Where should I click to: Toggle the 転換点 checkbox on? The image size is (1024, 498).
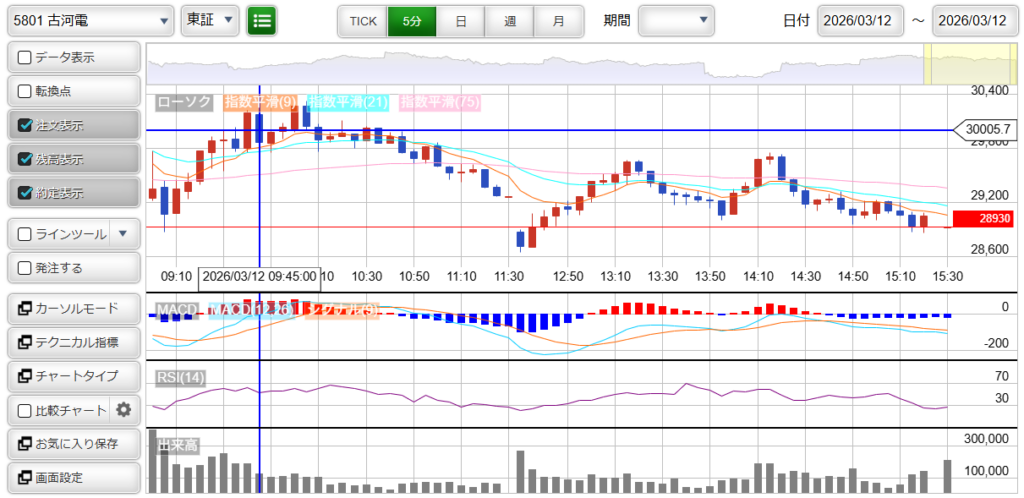[x=25, y=92]
